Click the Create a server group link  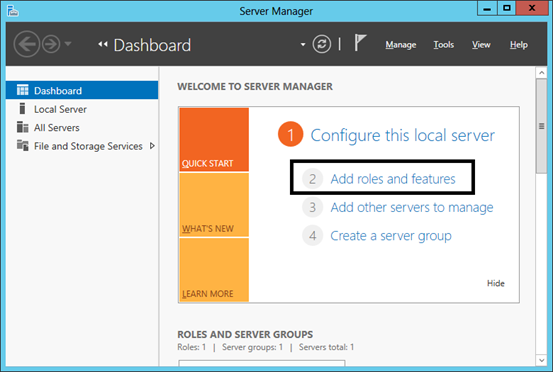point(391,236)
